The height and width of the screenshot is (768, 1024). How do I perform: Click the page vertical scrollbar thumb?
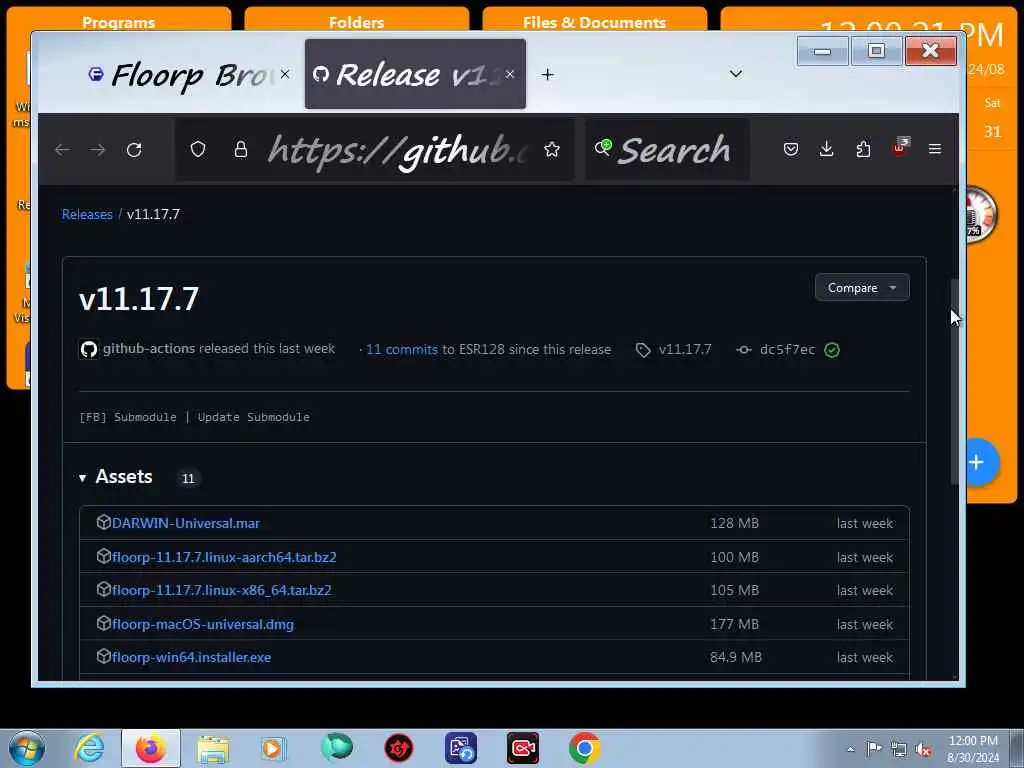tap(954, 381)
